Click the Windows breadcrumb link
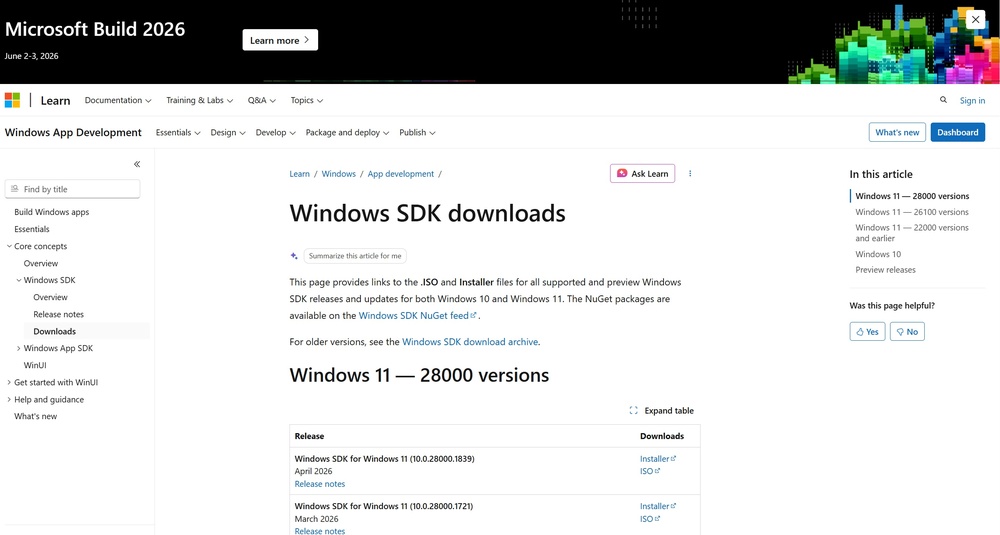The height and width of the screenshot is (535, 1000). click(339, 173)
